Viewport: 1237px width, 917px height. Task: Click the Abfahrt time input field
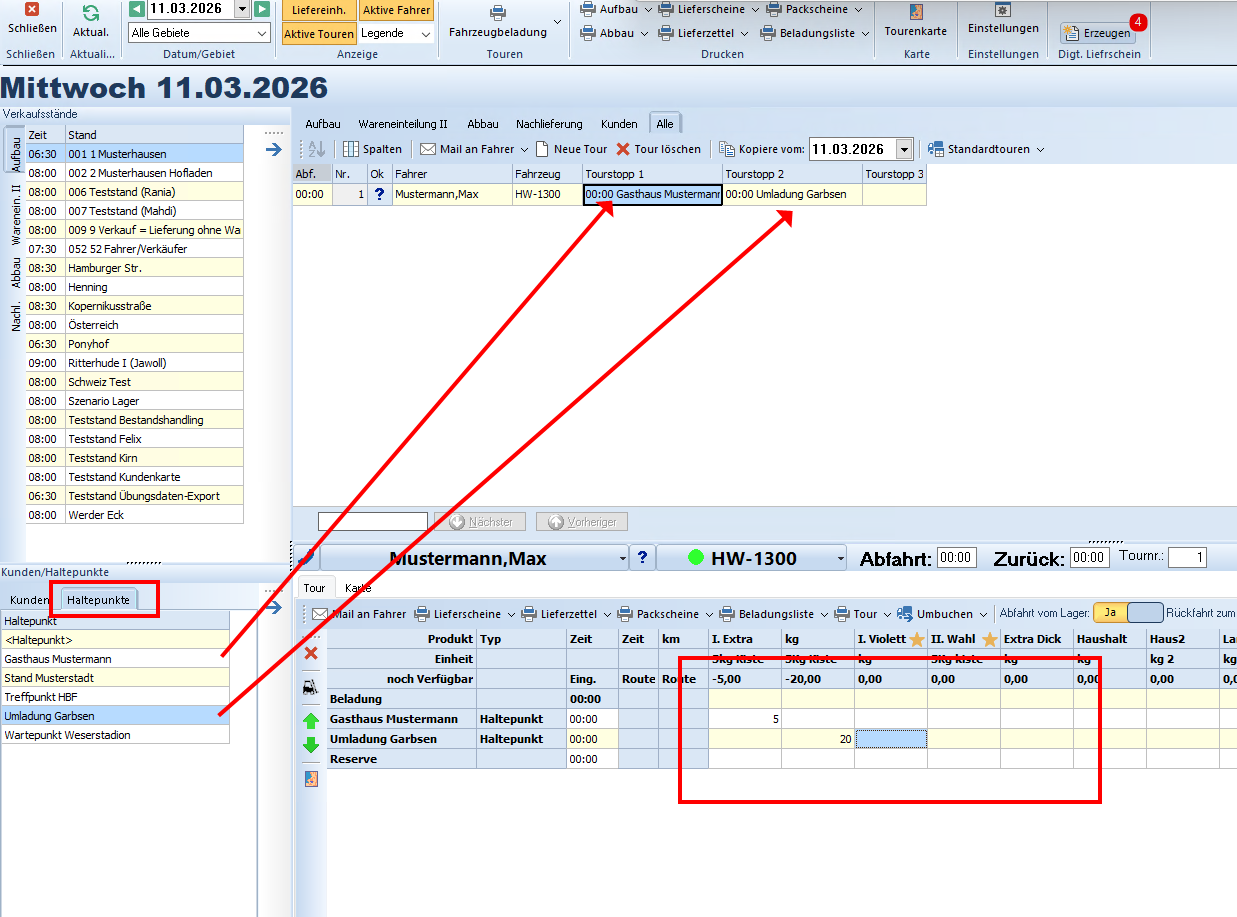click(x=956, y=558)
